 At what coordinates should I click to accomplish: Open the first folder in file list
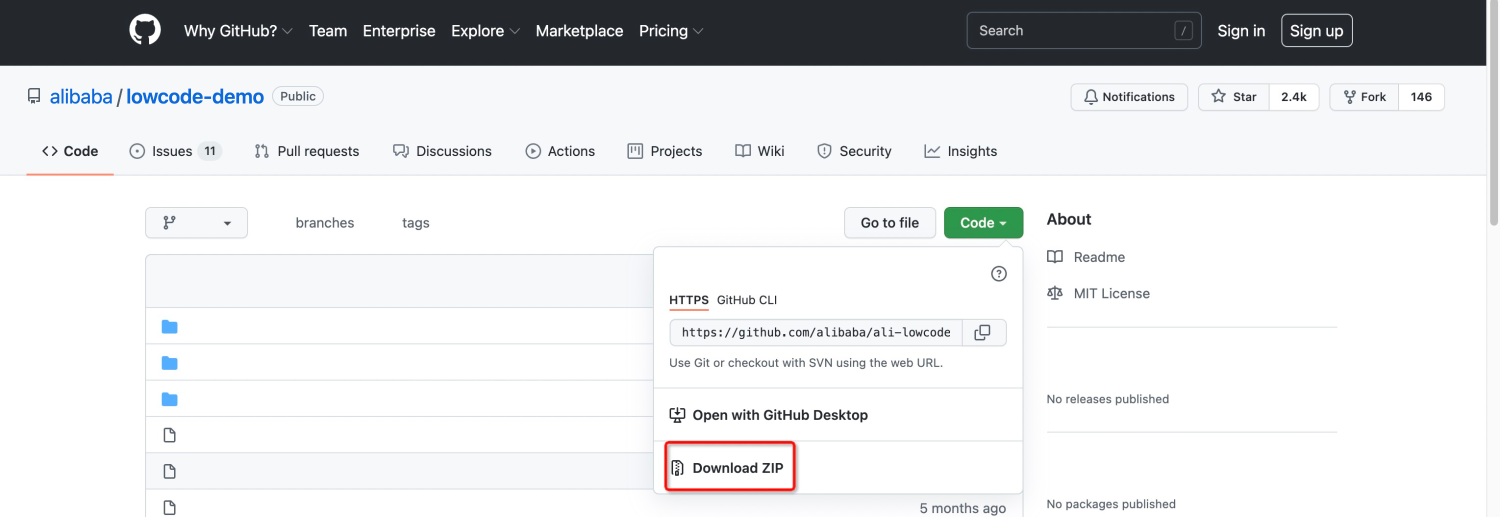pyautogui.click(x=170, y=327)
